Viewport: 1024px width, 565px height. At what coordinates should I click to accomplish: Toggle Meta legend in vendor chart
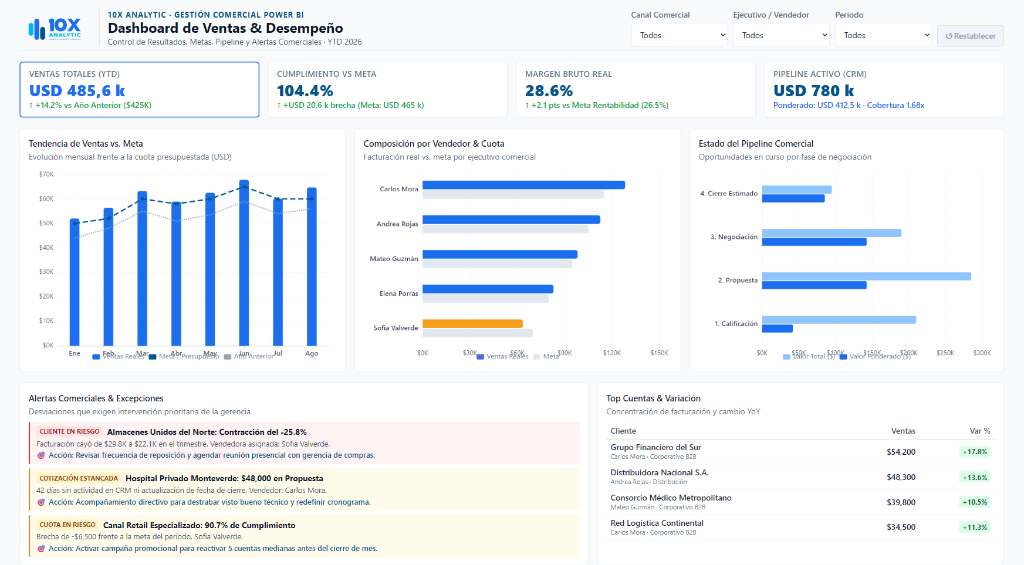click(546, 357)
